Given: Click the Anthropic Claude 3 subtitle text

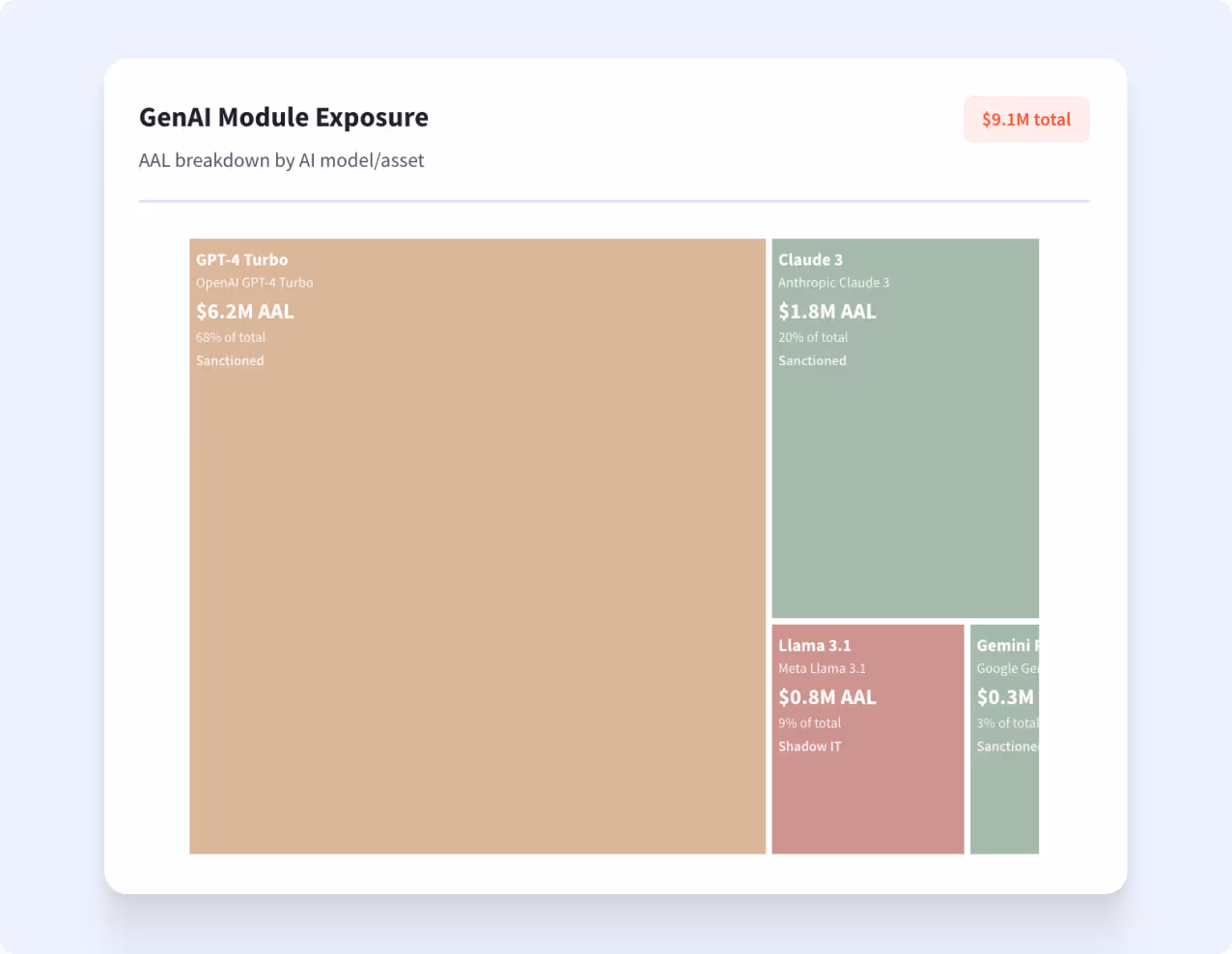Looking at the screenshot, I should point(833,282).
